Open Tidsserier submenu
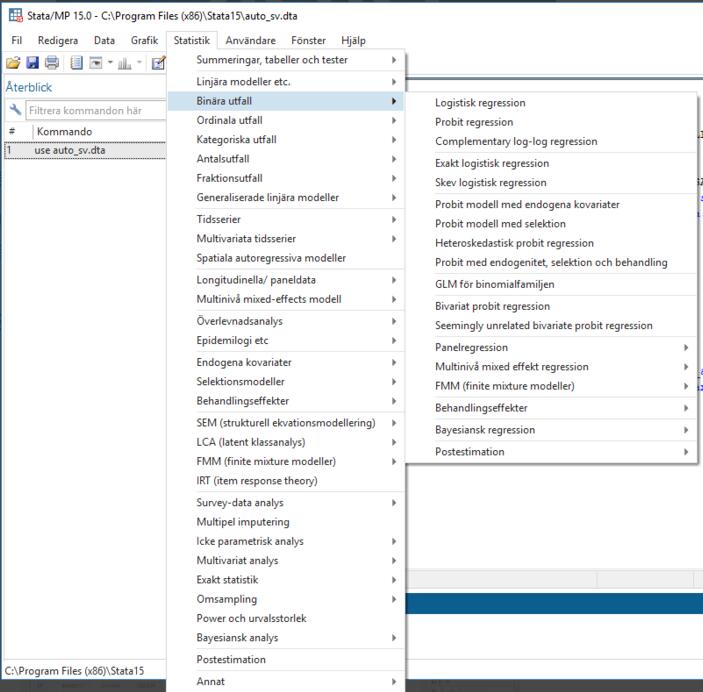Viewport: 703px width, 692px height. (286, 219)
